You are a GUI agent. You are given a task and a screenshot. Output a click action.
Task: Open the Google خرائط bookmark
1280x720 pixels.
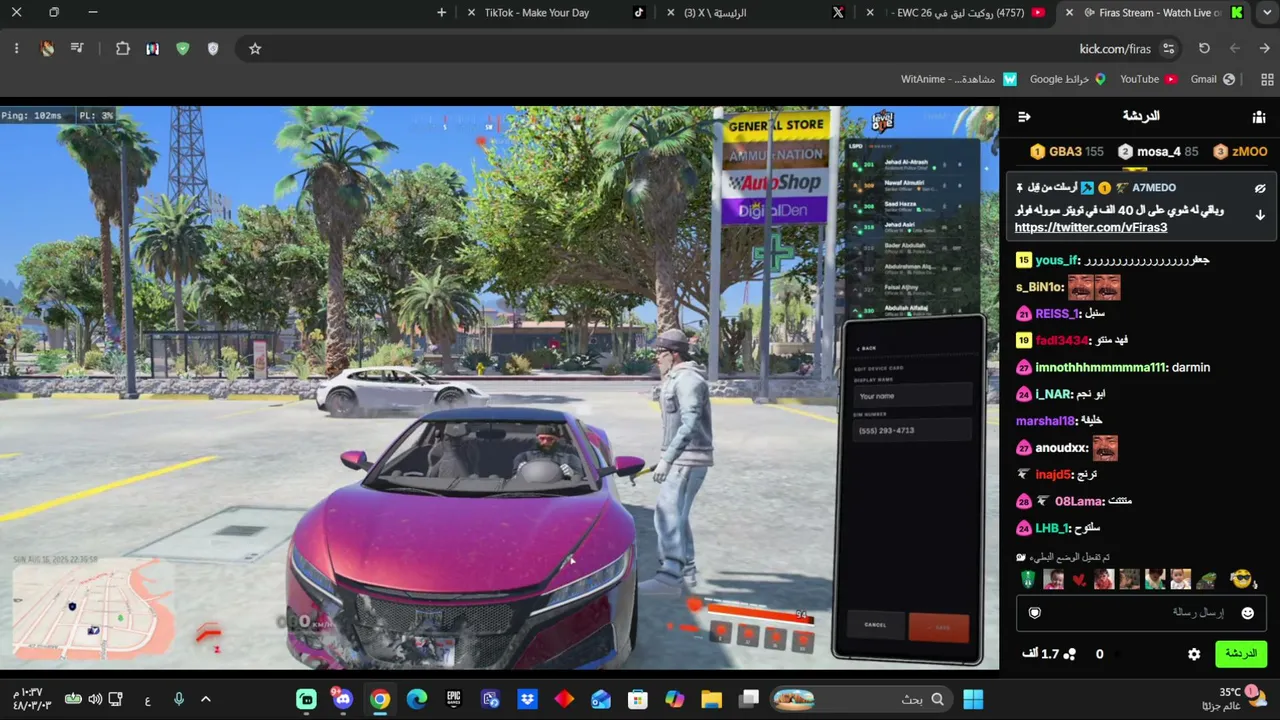tap(1068, 79)
